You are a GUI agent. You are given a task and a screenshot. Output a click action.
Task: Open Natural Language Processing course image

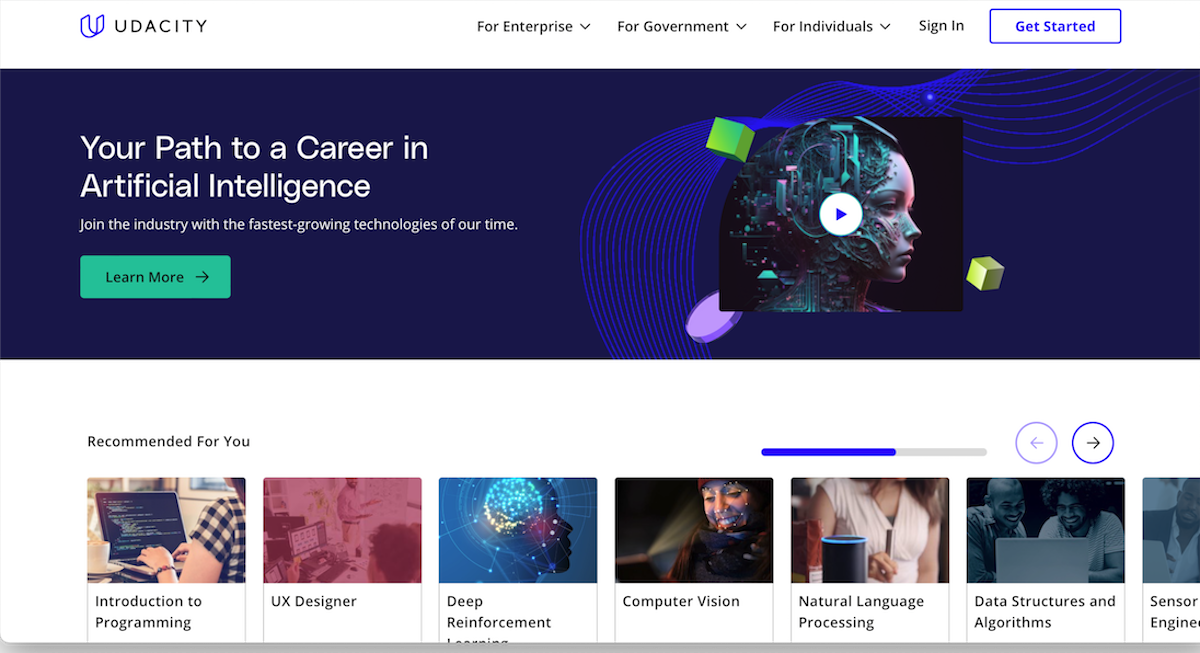pos(870,530)
